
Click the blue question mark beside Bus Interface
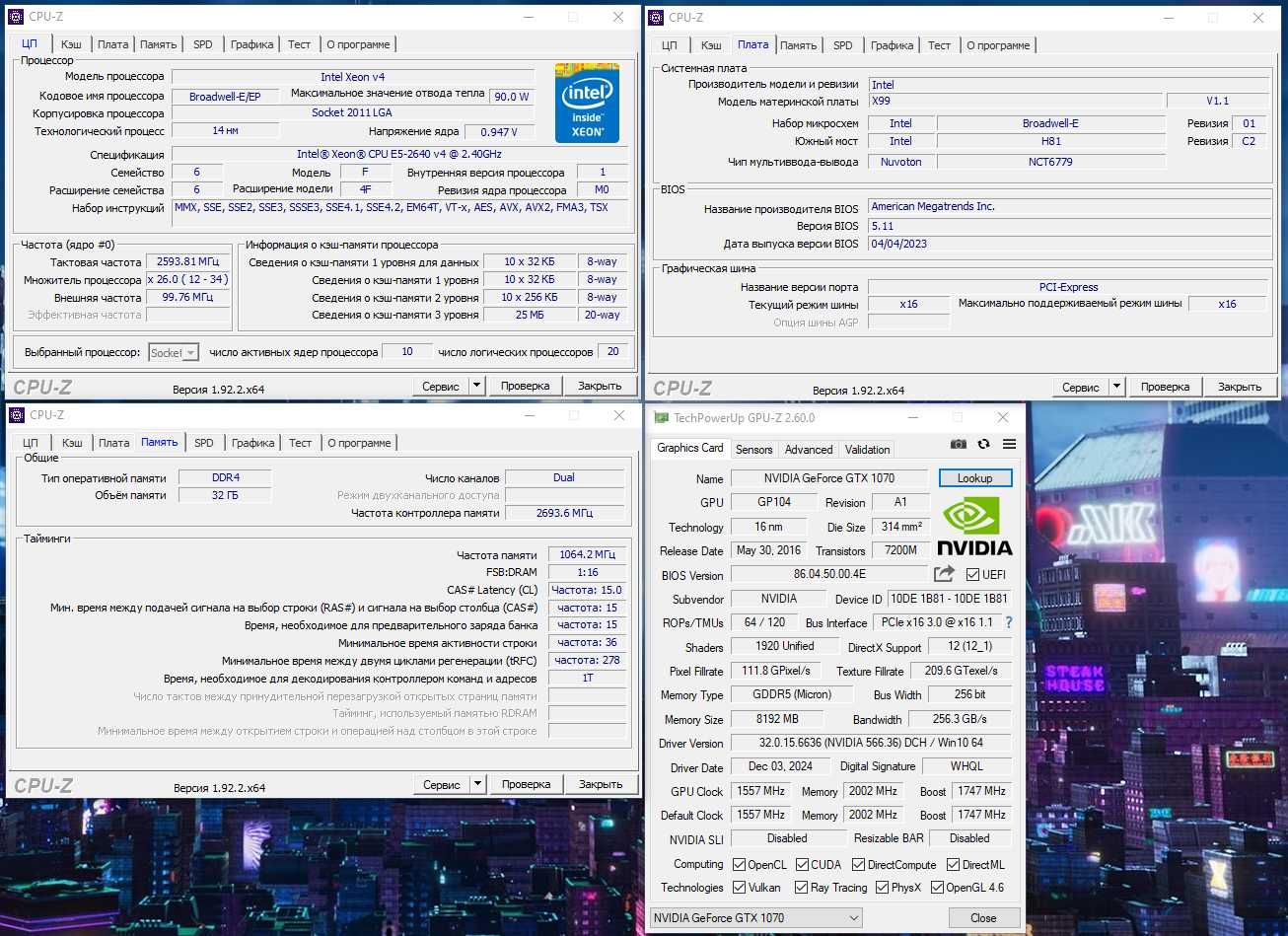[1008, 622]
